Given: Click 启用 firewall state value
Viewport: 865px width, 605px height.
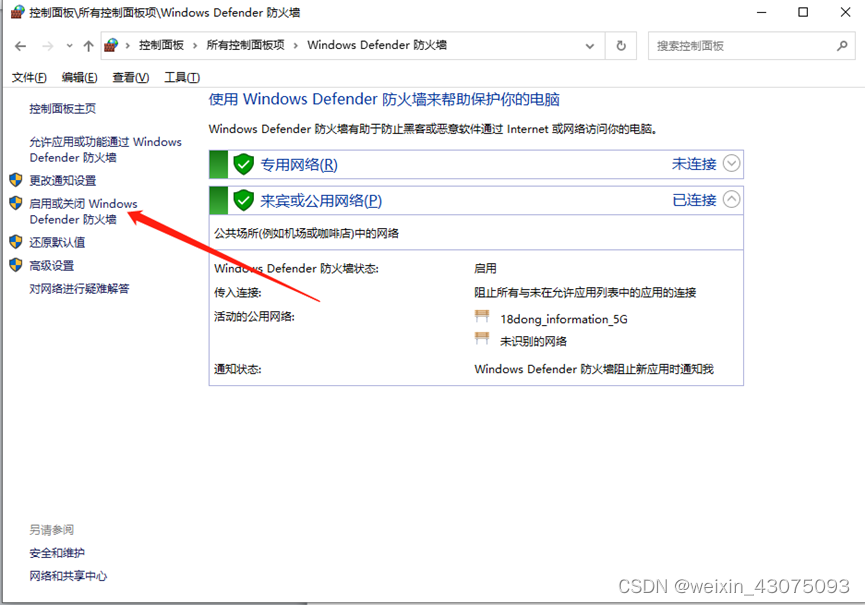Looking at the screenshot, I should (x=485, y=269).
